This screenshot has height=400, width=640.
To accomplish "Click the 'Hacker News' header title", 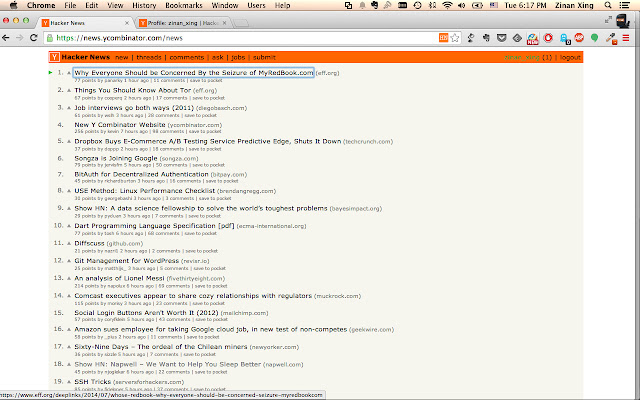I will coord(85,57).
